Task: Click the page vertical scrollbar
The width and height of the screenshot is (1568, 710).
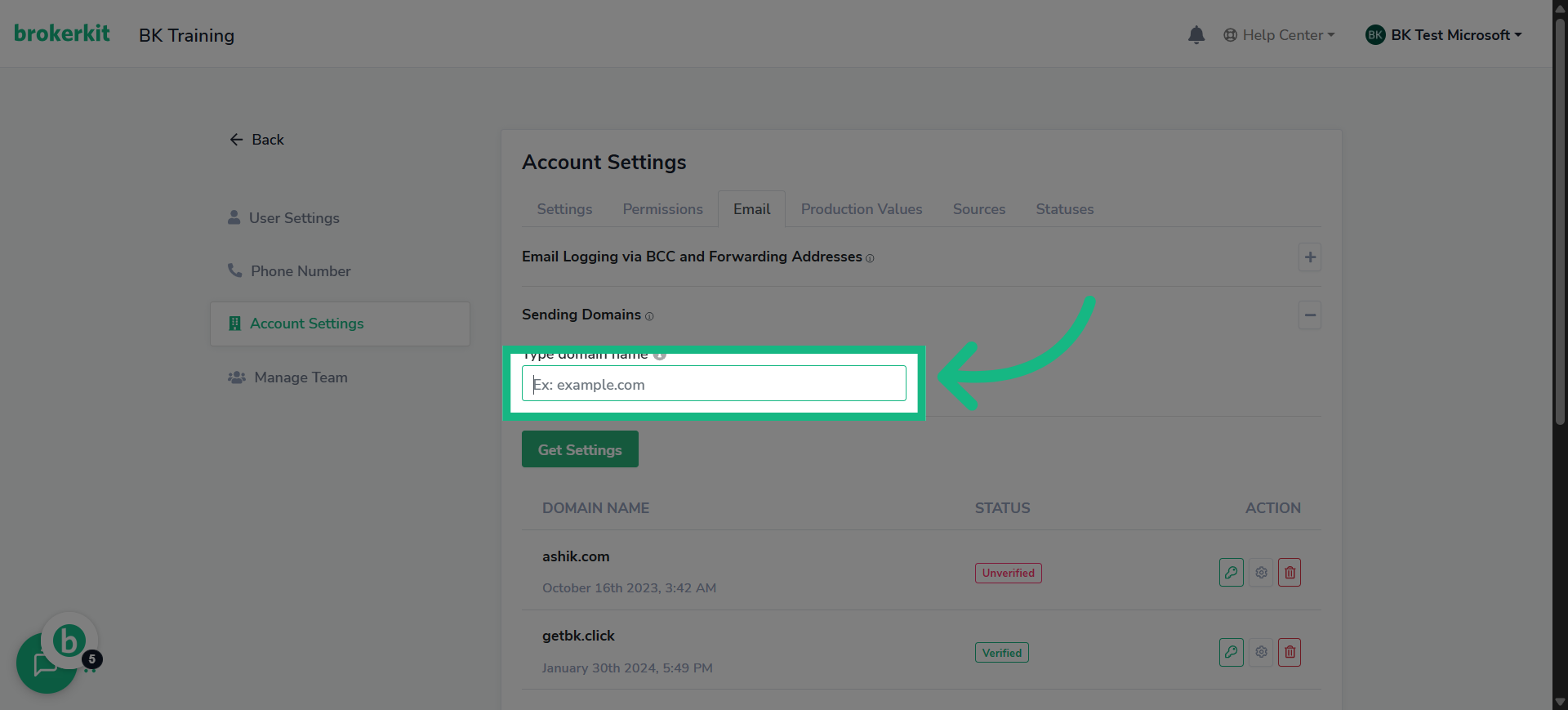Action: pyautogui.click(x=1560, y=221)
